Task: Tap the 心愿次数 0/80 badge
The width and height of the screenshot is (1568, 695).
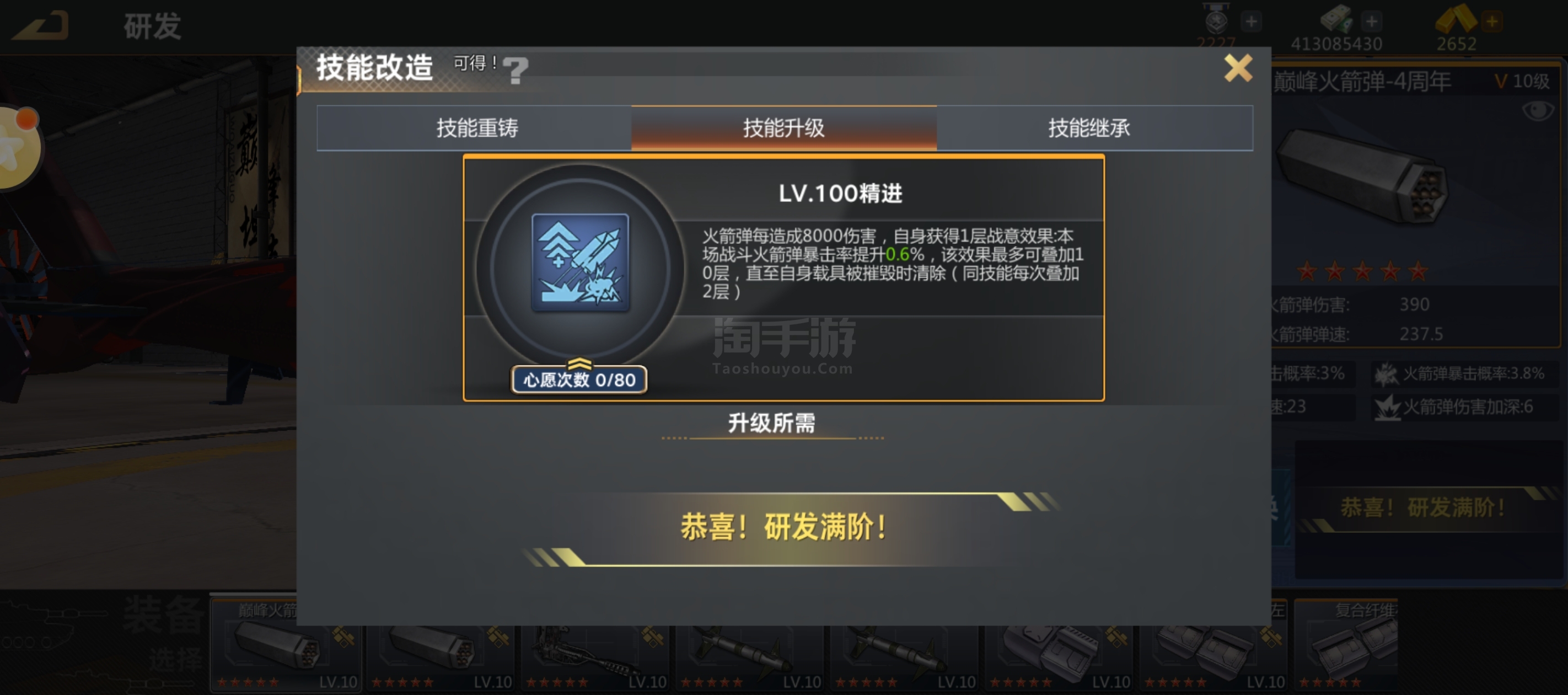Action: (x=579, y=379)
